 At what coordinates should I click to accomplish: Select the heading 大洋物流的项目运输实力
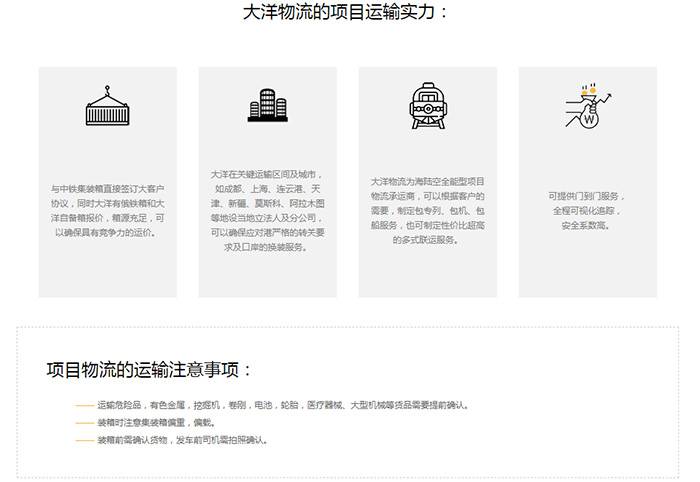point(346,13)
